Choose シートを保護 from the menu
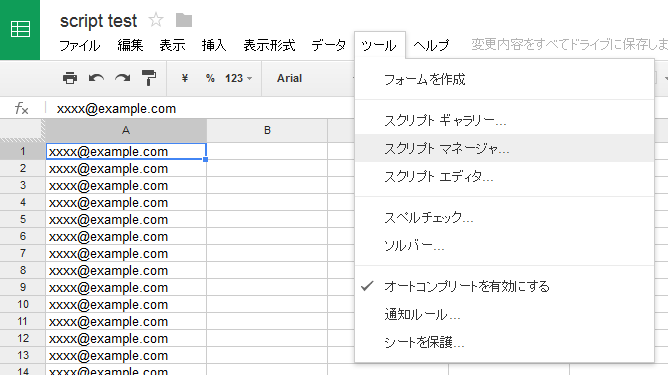This screenshot has width=668, height=375. click(x=504, y=342)
